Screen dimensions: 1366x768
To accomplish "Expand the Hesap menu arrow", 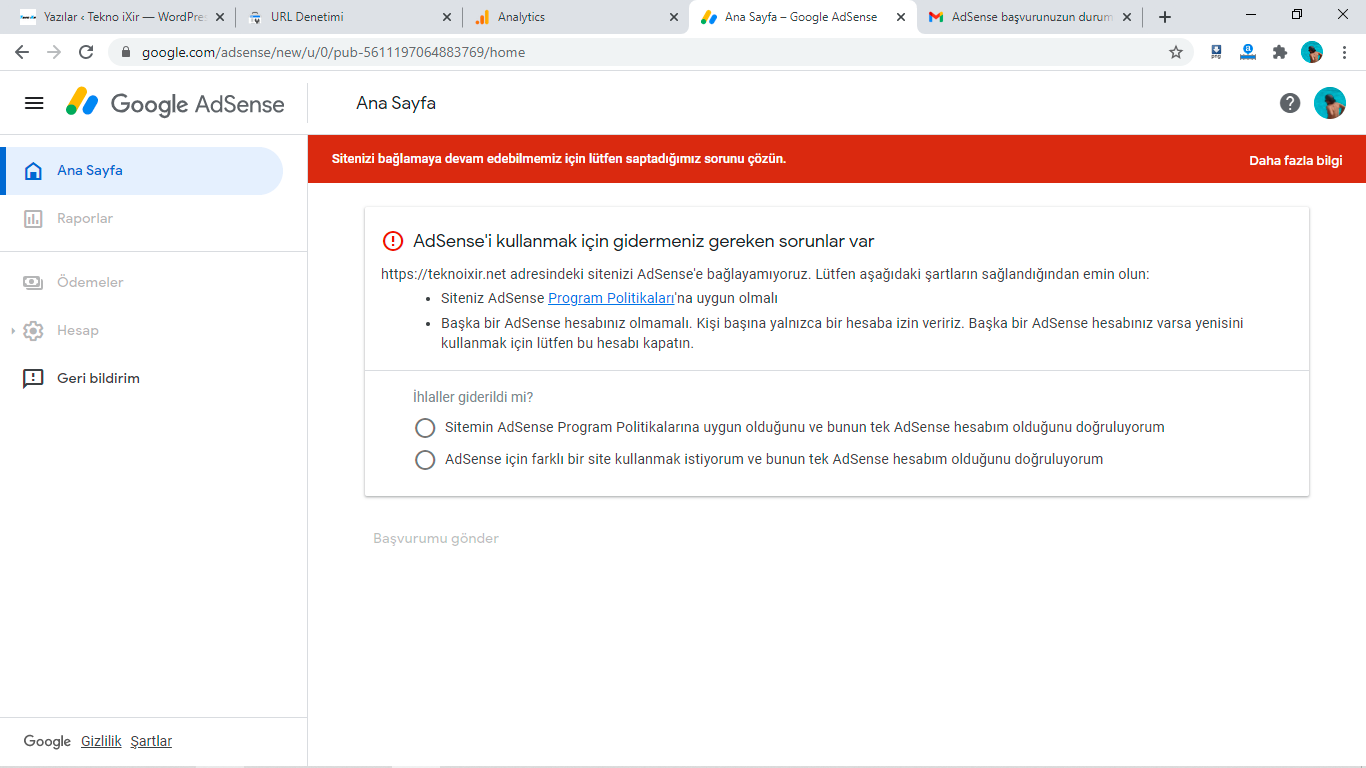I will (13, 331).
